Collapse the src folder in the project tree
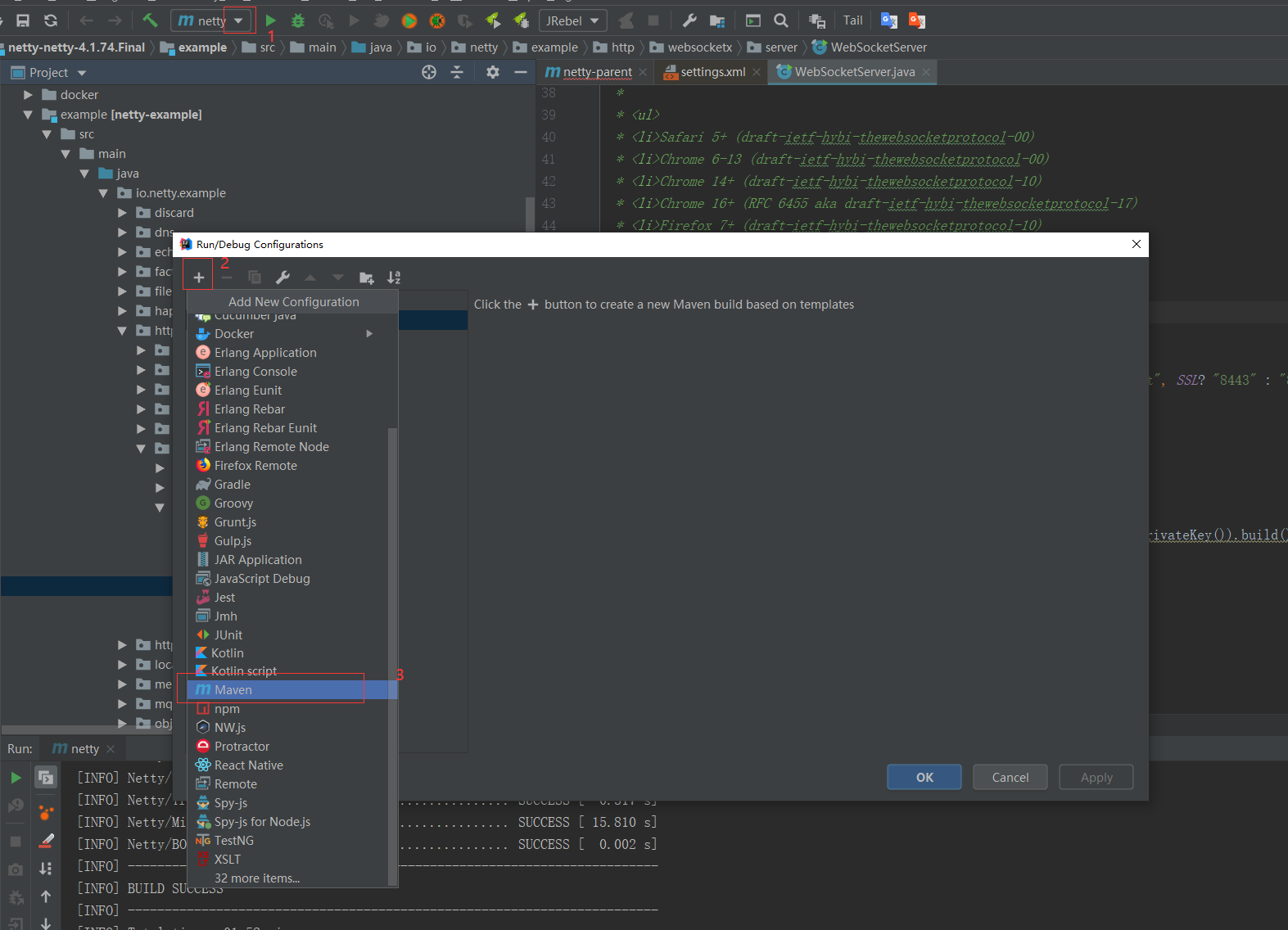 [x=47, y=134]
